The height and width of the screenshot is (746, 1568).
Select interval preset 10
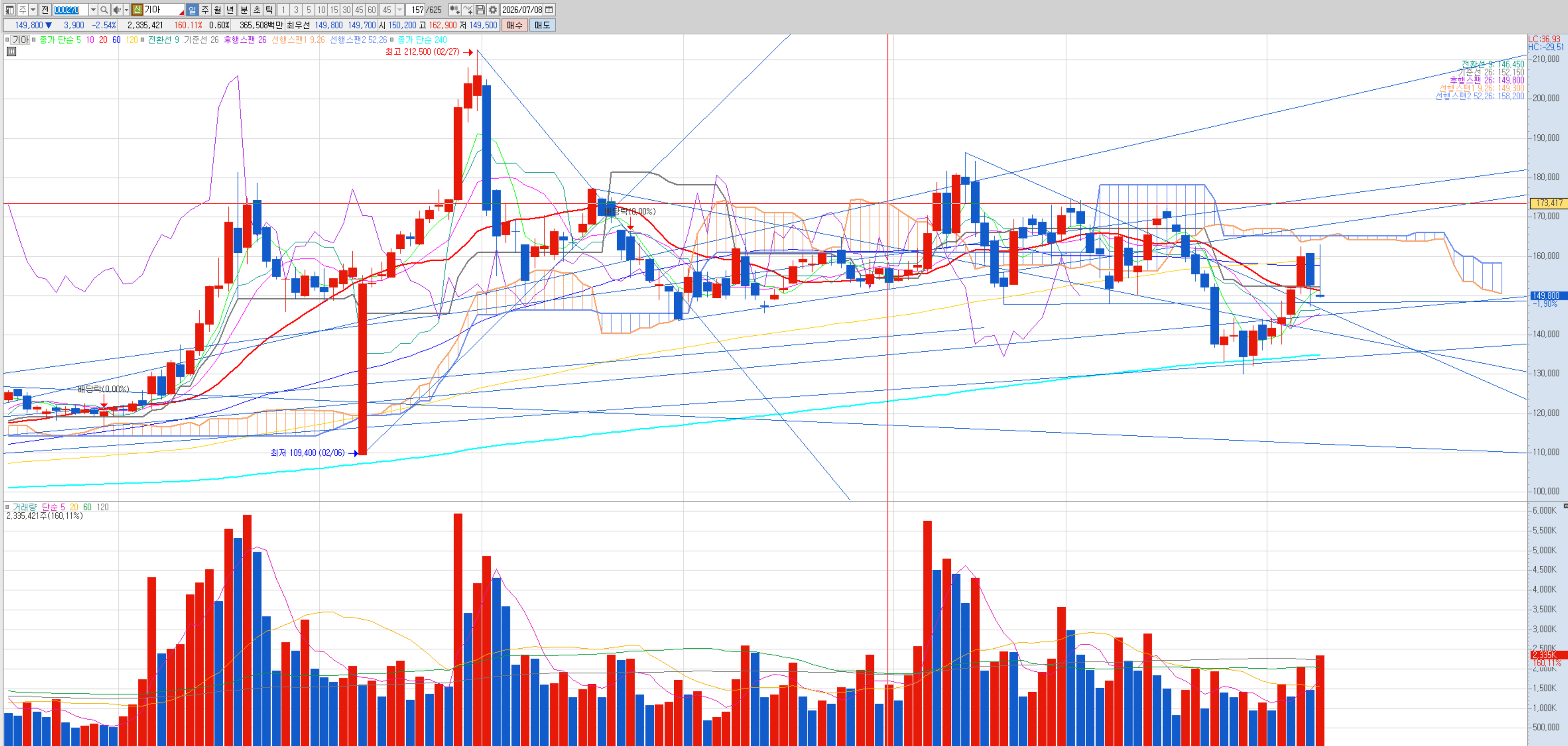click(x=321, y=10)
